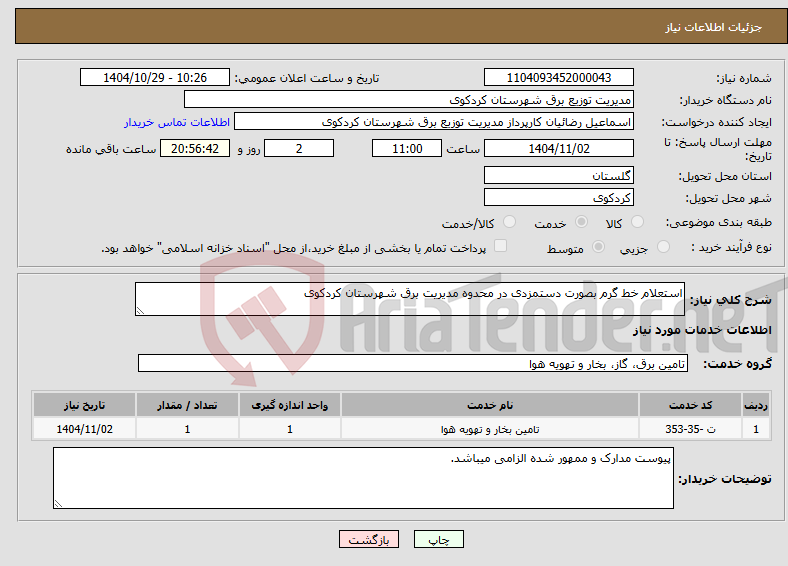
Task: Click the remaining time field 20:56:42
Action: point(195,148)
